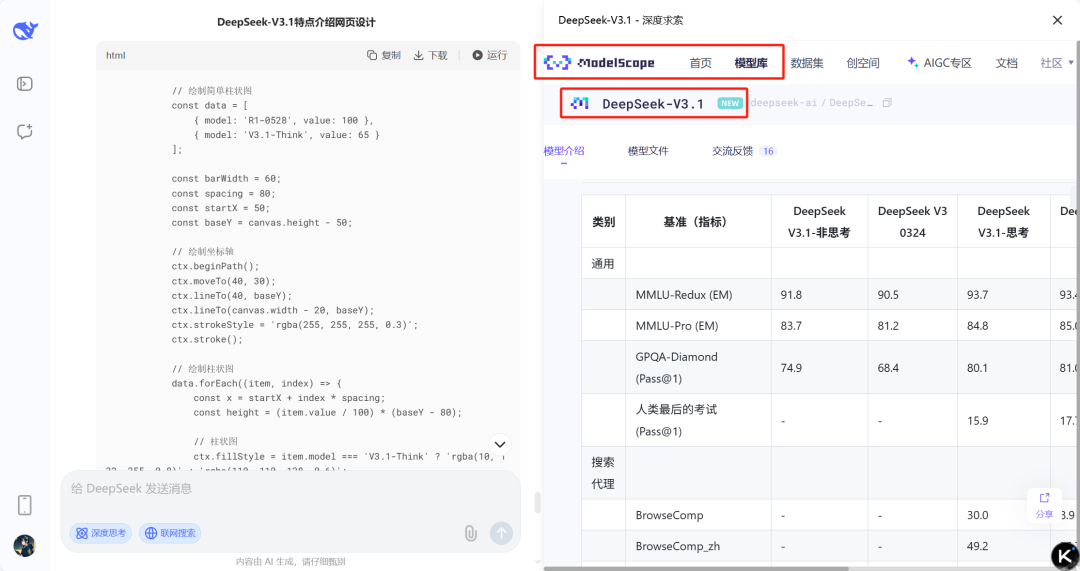This screenshot has width=1080, height=571.
Task: Click the 分享 share button
Action: [x=1044, y=506]
